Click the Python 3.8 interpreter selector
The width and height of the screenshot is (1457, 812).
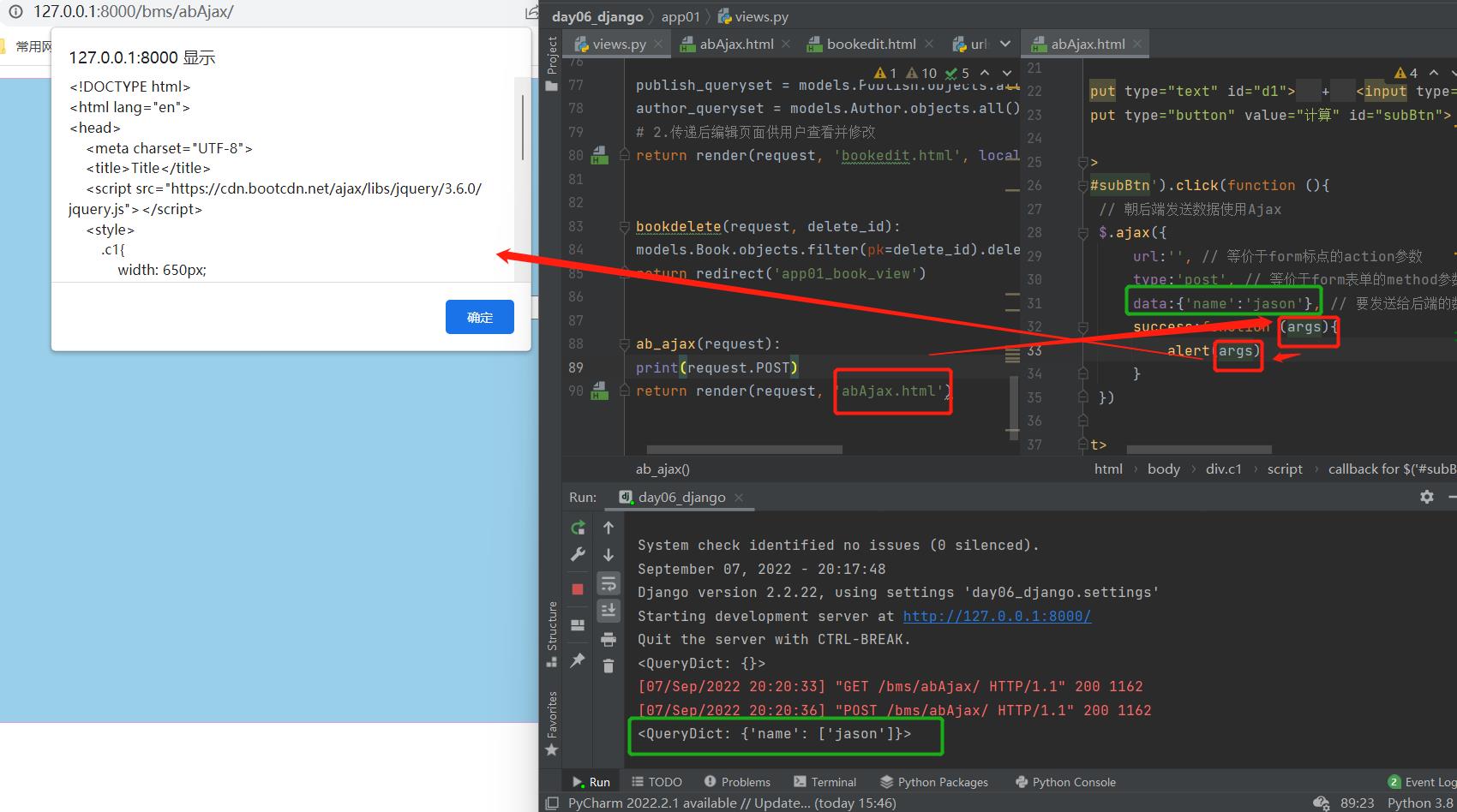(x=1421, y=803)
